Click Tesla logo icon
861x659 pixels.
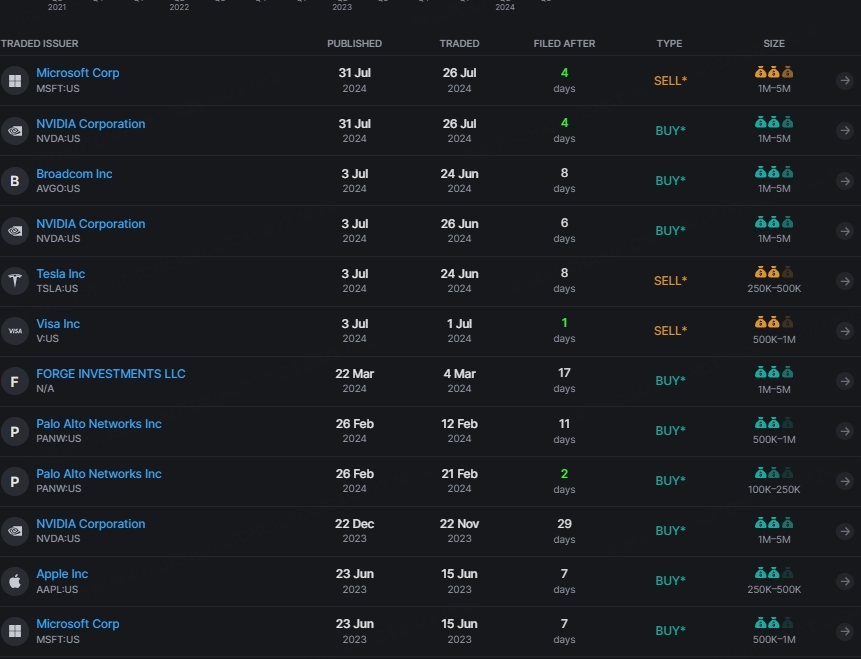[x=15, y=281]
